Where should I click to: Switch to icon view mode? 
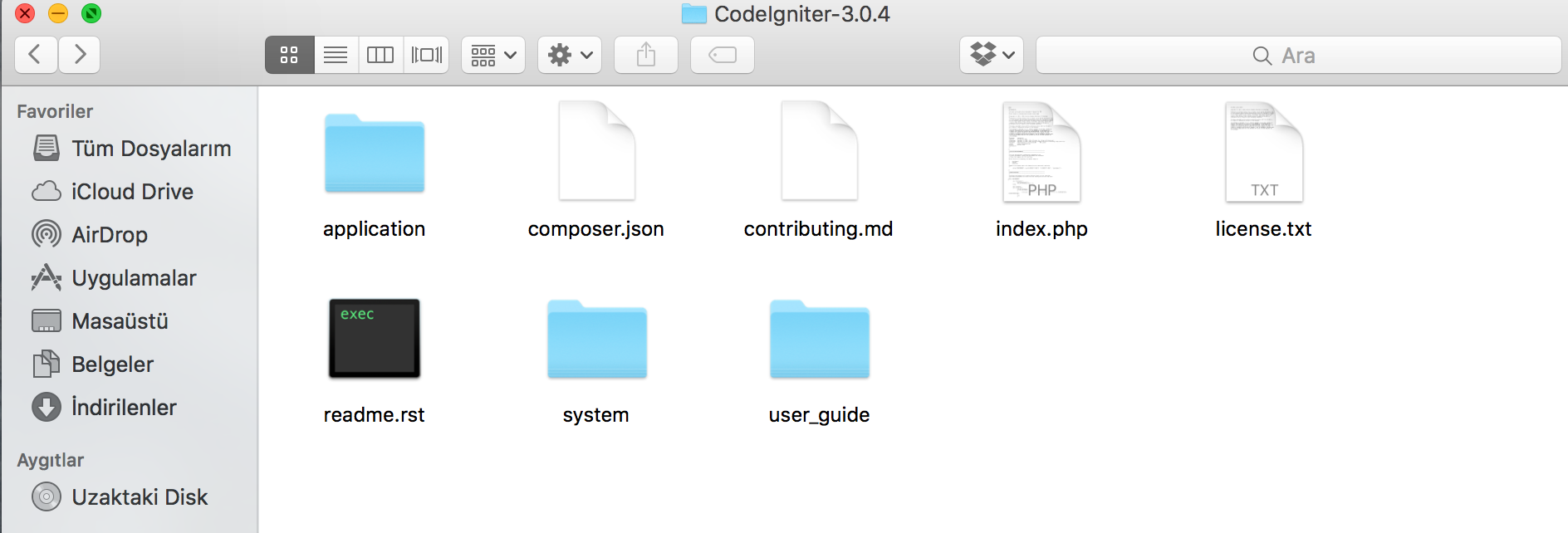tap(289, 55)
